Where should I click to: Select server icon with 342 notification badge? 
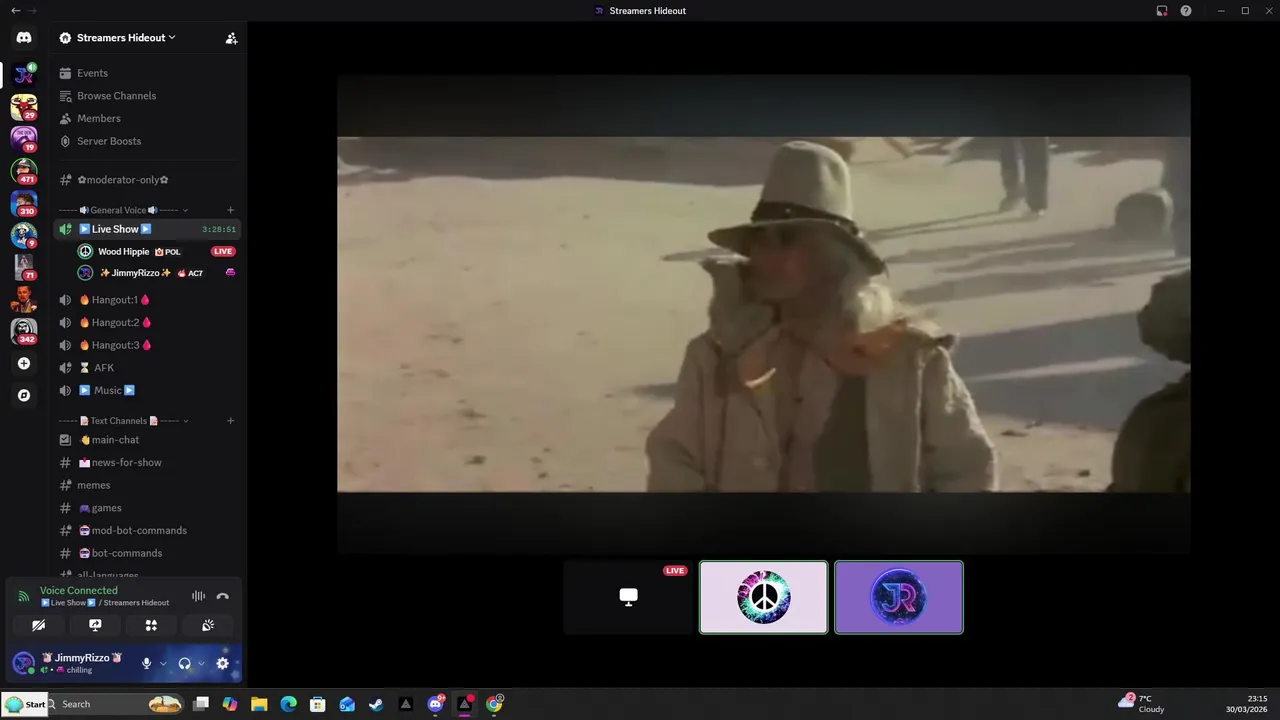click(24, 331)
